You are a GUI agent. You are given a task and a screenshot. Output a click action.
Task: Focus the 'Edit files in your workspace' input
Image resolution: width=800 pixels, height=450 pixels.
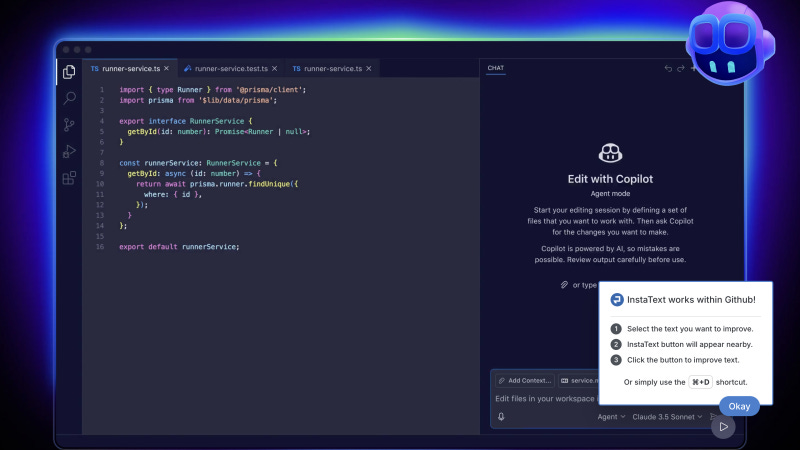[x=545, y=398]
